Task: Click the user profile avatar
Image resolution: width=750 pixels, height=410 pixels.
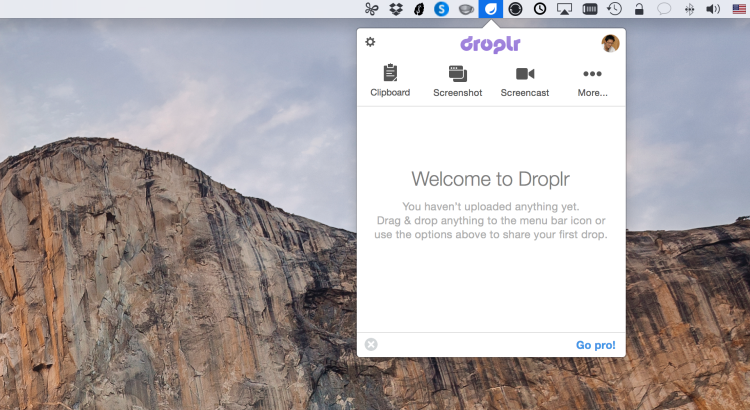Action: [x=610, y=44]
